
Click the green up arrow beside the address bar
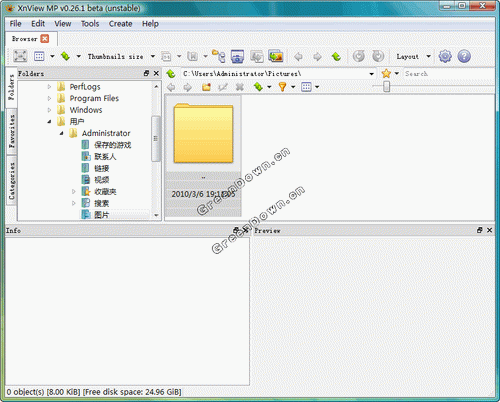click(171, 74)
